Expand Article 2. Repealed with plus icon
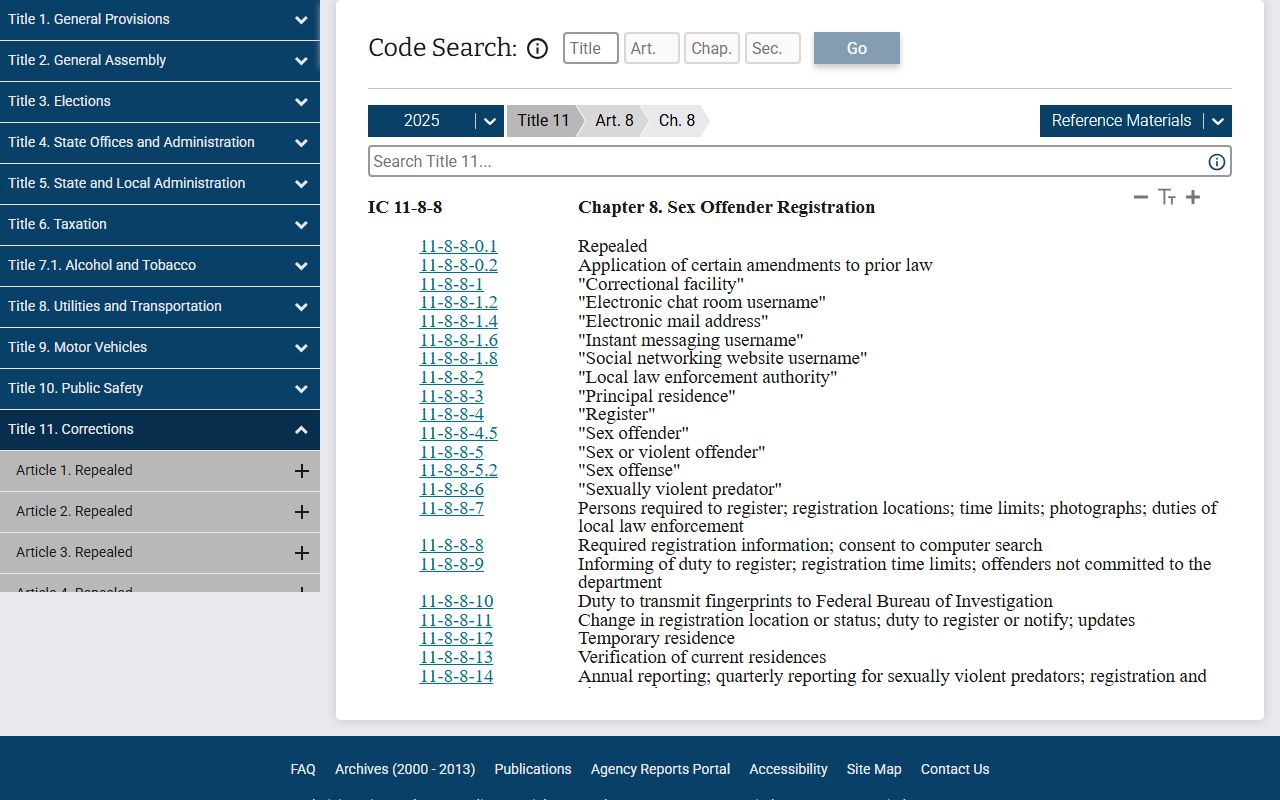This screenshot has height=800, width=1280. (301, 512)
